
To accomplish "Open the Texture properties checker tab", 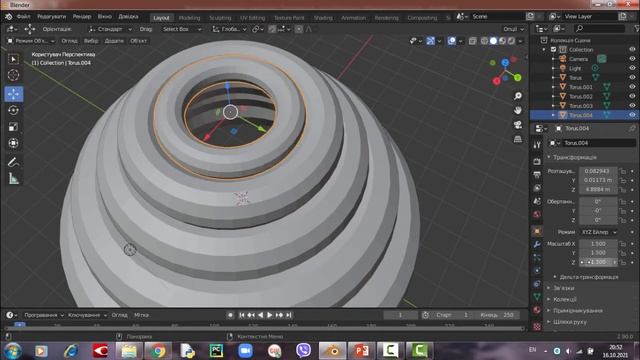I will click(537, 327).
